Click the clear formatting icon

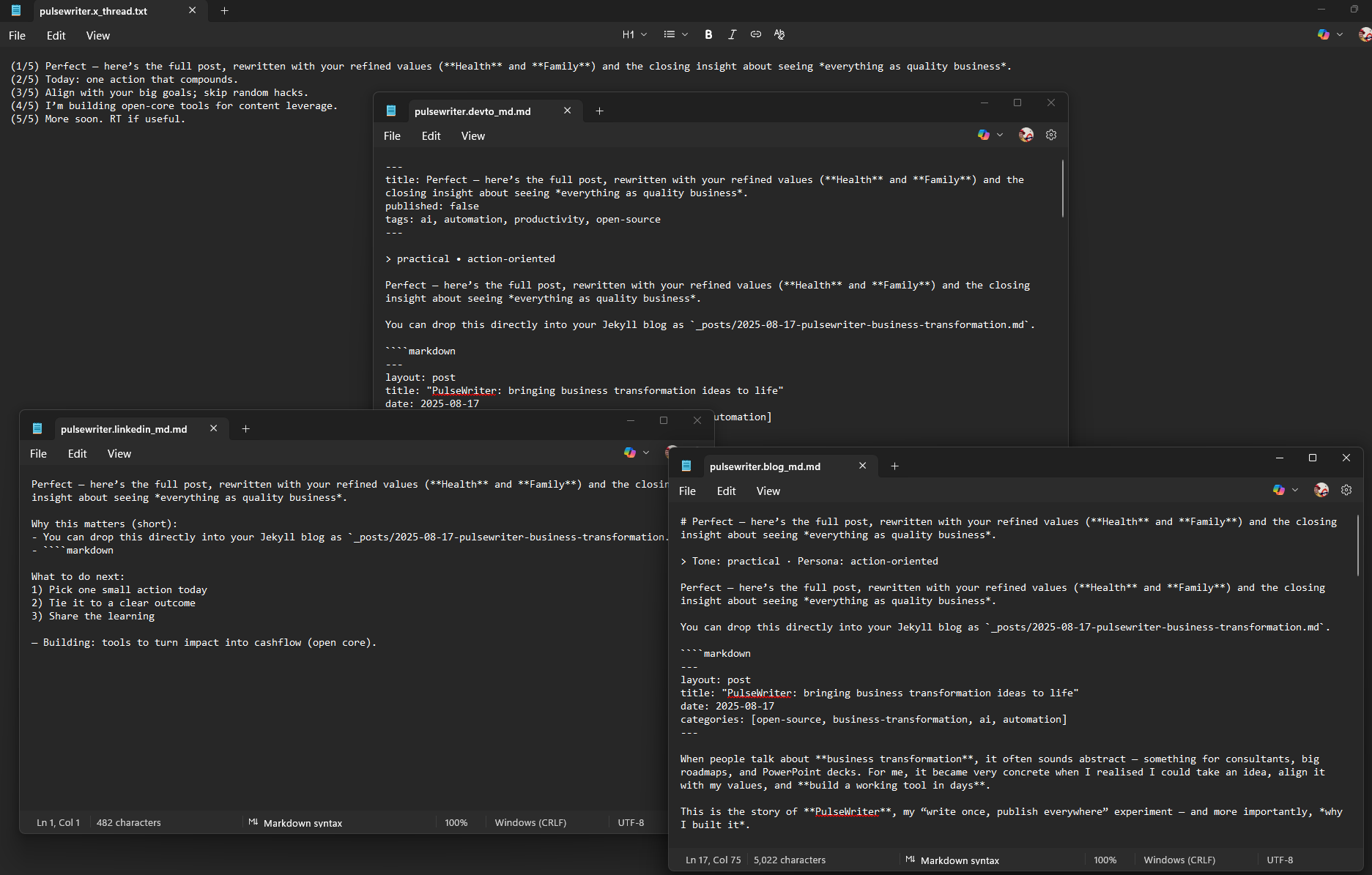pos(779,34)
